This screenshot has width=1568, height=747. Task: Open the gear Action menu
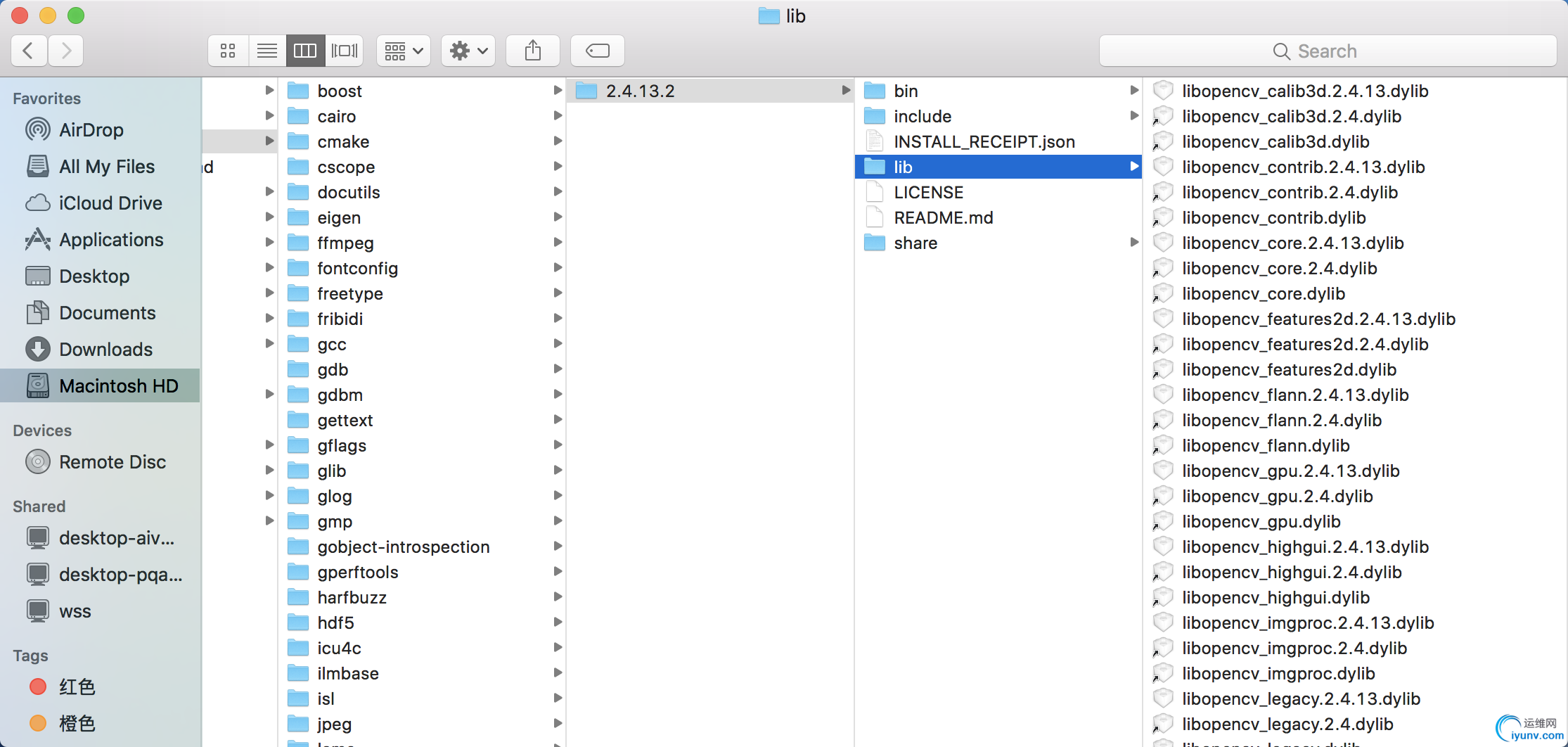point(468,51)
